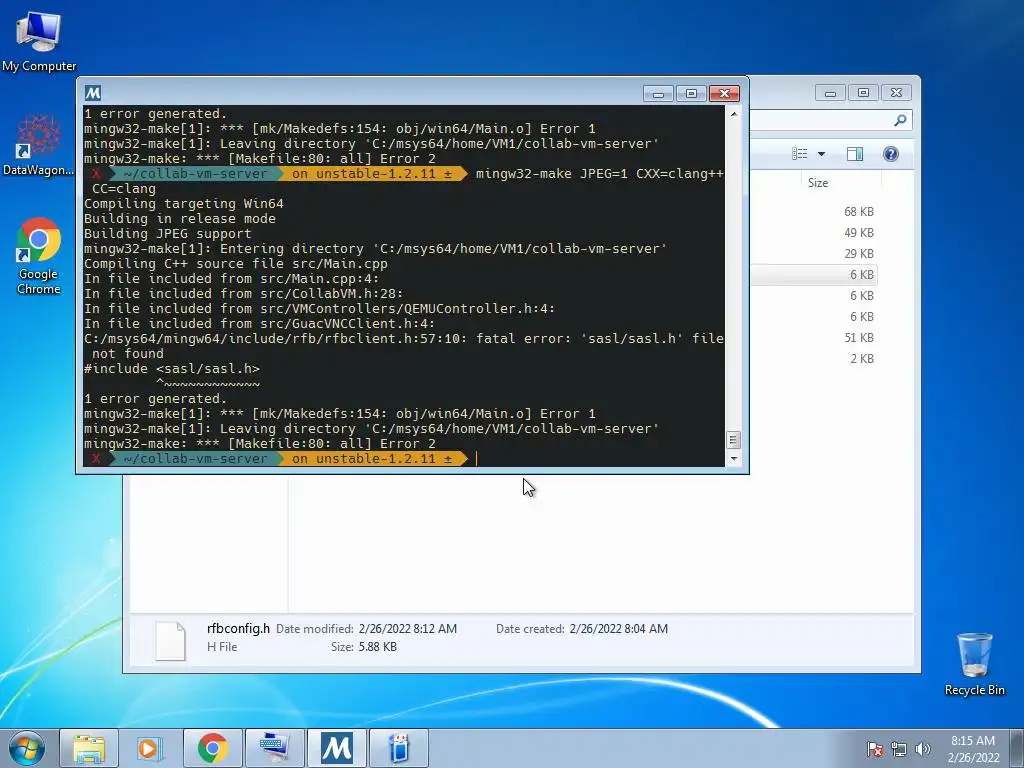Open the Recycle Bin
Viewport: 1024px width, 768px height.
pyautogui.click(x=974, y=664)
